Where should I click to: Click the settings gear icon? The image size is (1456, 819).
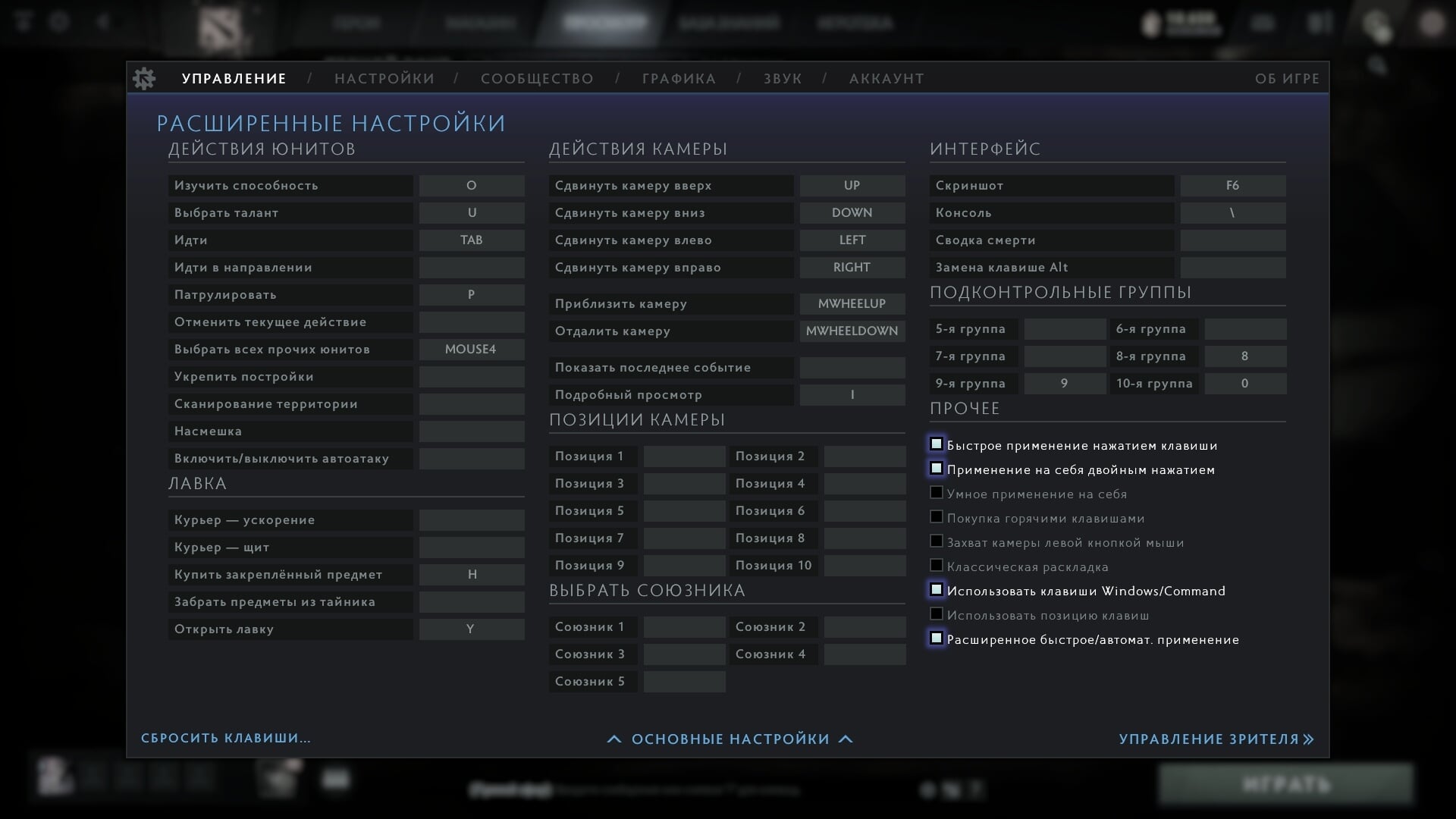(143, 78)
